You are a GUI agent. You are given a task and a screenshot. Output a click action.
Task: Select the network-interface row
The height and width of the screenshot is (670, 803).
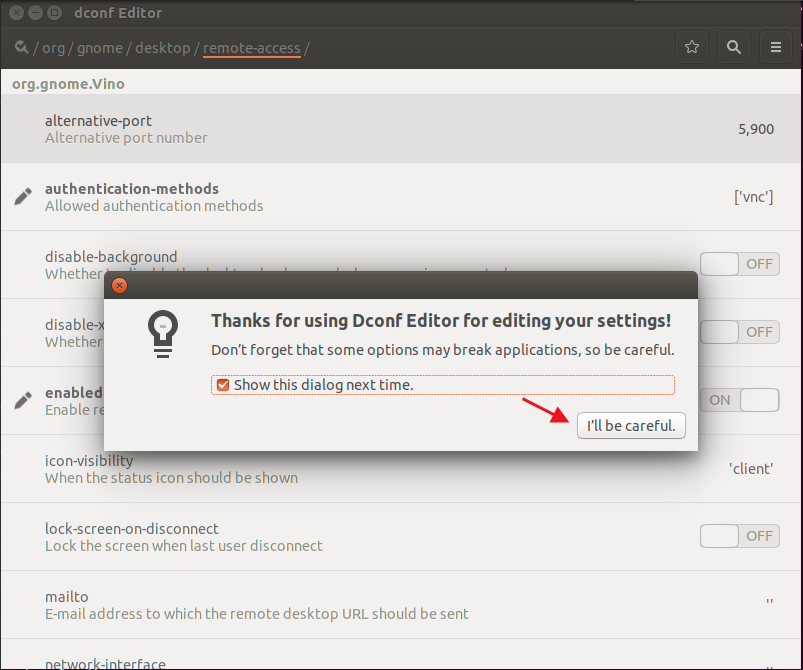point(401,654)
